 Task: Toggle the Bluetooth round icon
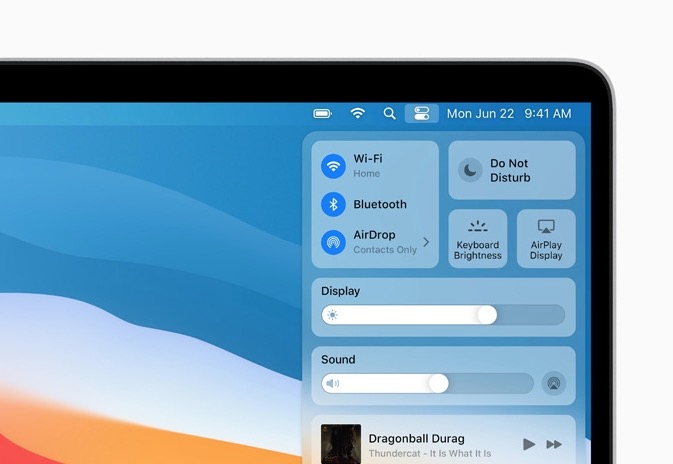click(333, 204)
